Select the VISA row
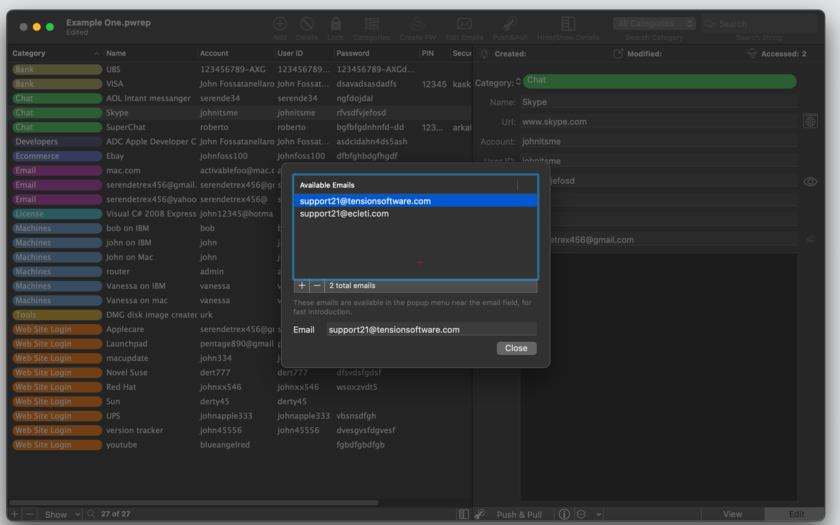 click(x=241, y=84)
